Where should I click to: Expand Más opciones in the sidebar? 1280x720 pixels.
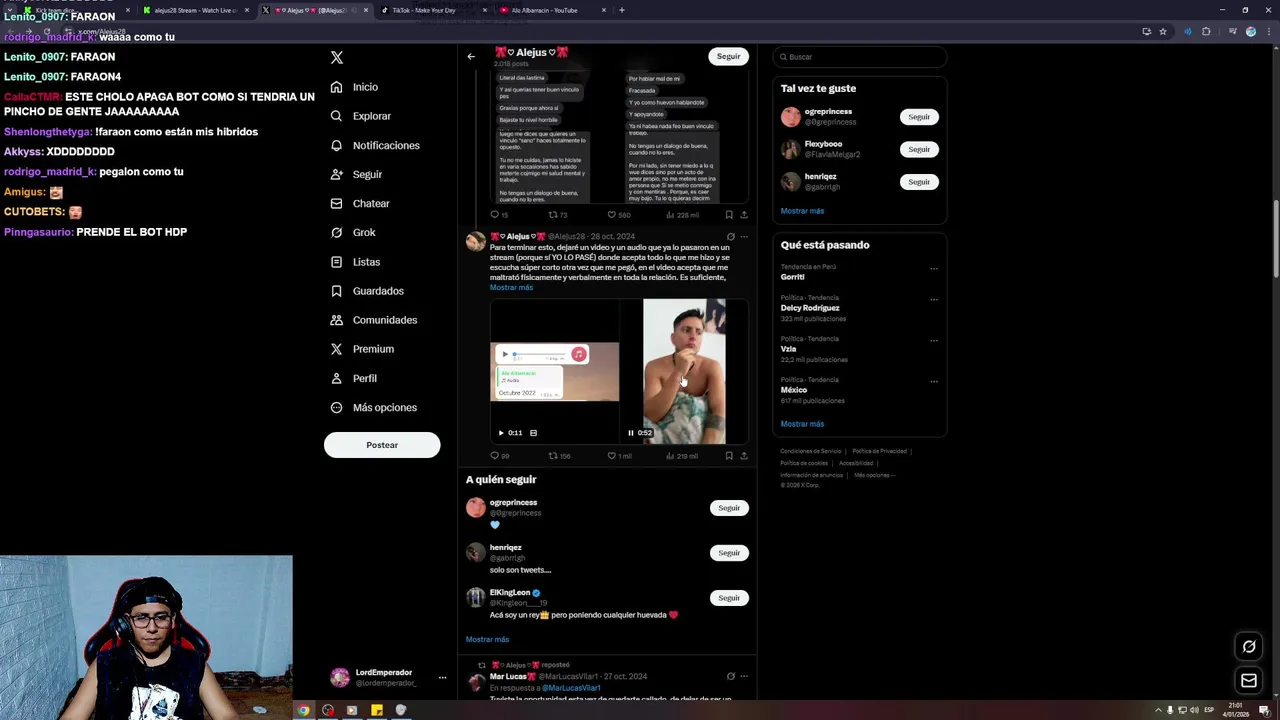(x=374, y=407)
